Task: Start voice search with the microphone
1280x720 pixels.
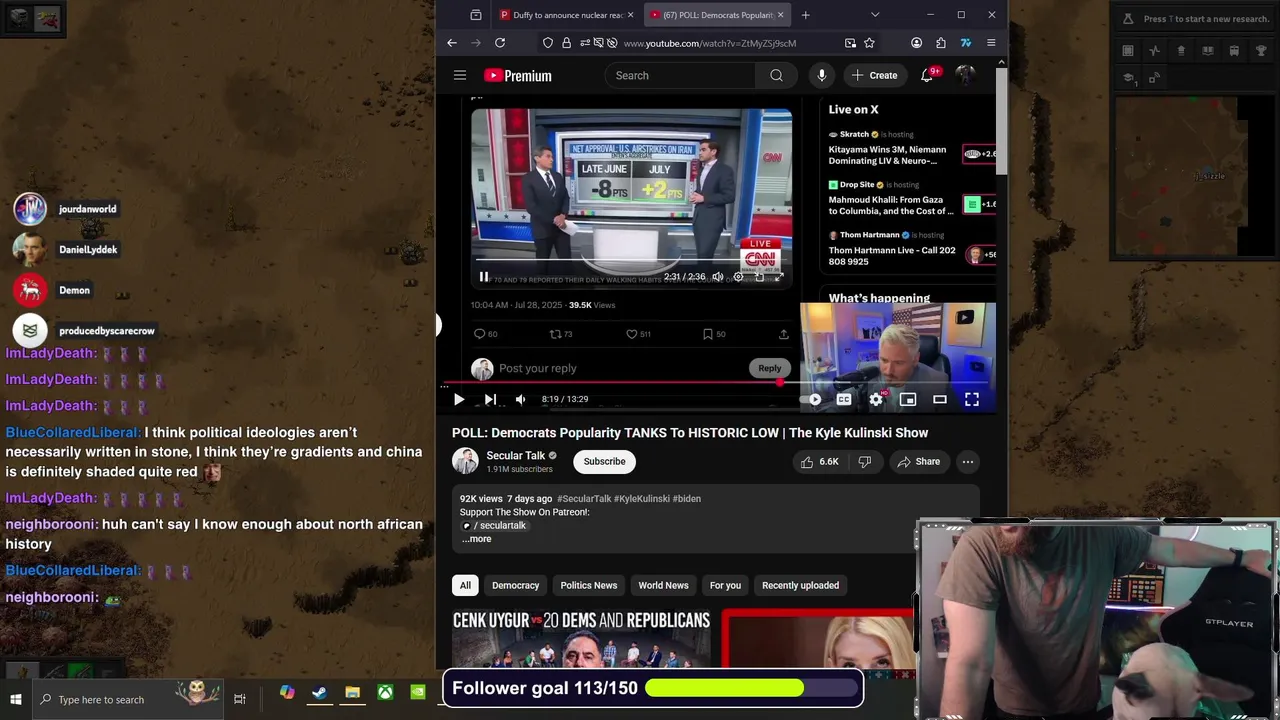Action: (x=821, y=75)
